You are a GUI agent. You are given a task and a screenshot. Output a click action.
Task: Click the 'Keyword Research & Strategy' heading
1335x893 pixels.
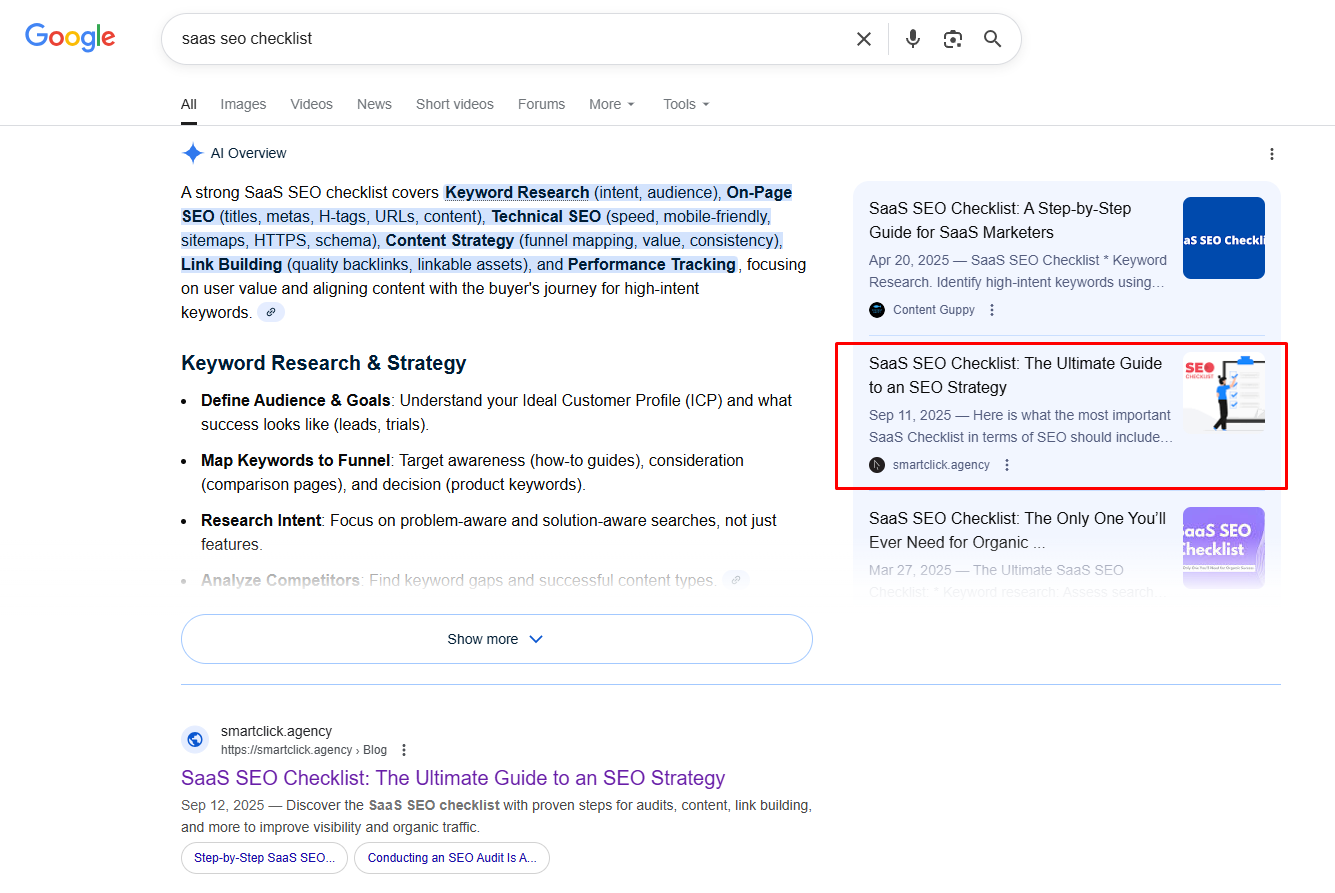[324, 363]
